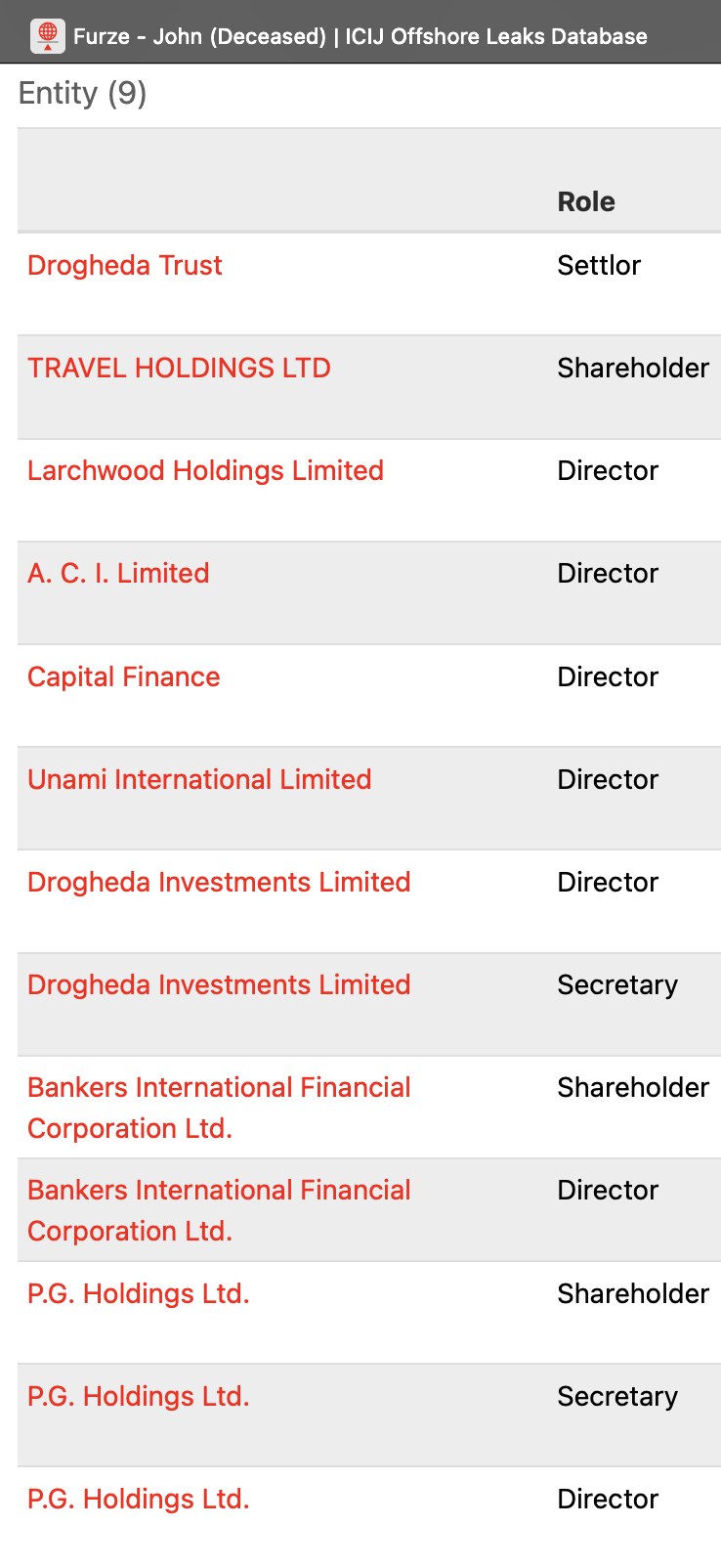Click the Entity (9) section heading
Screen dimensions: 721x1568
[83, 93]
